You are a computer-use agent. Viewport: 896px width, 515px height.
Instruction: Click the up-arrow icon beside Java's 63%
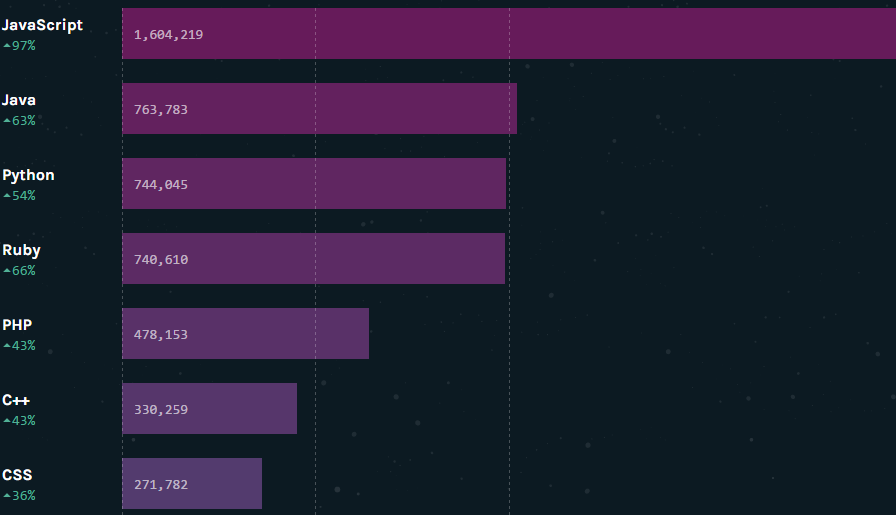click(x=7, y=120)
